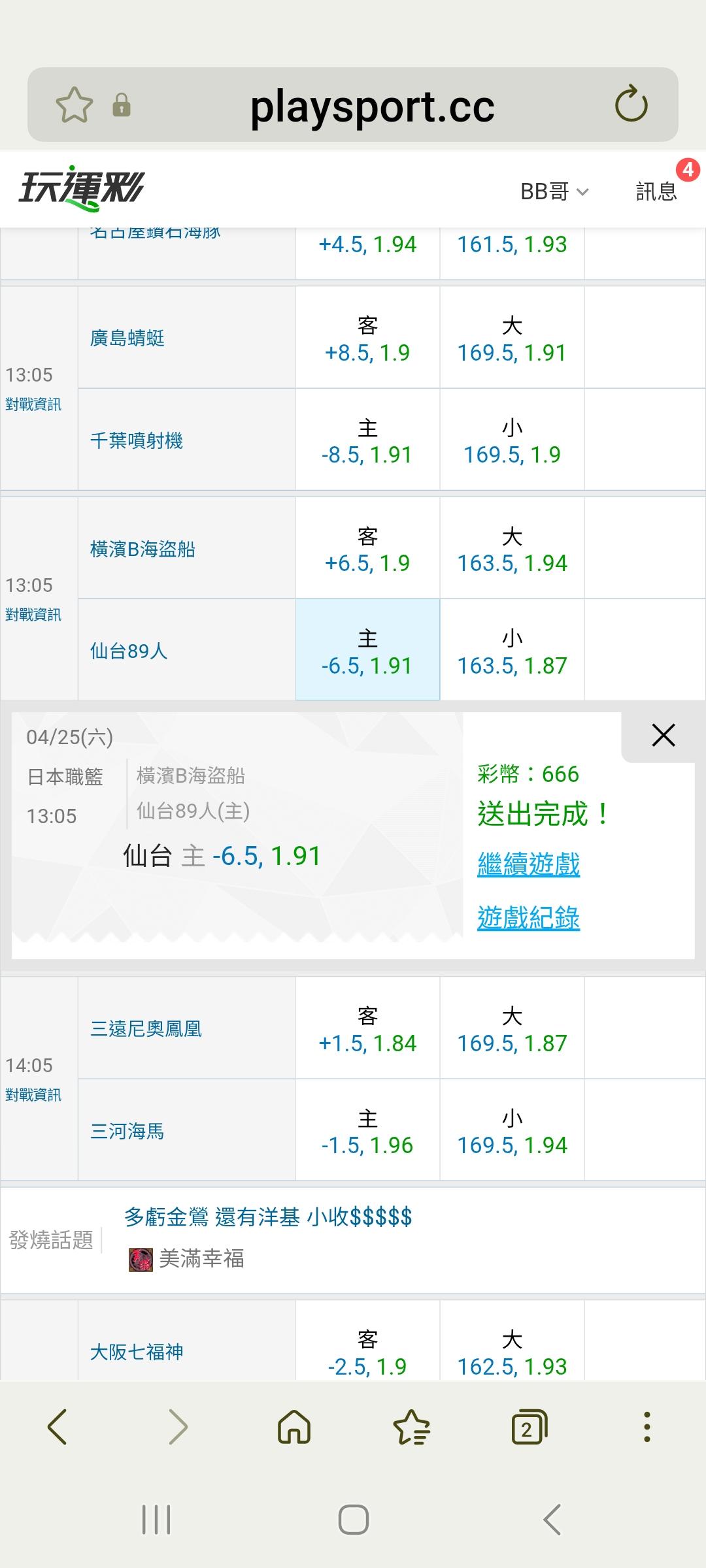Open 遊戲紀錄 link
706x1568 pixels.
pos(528,918)
